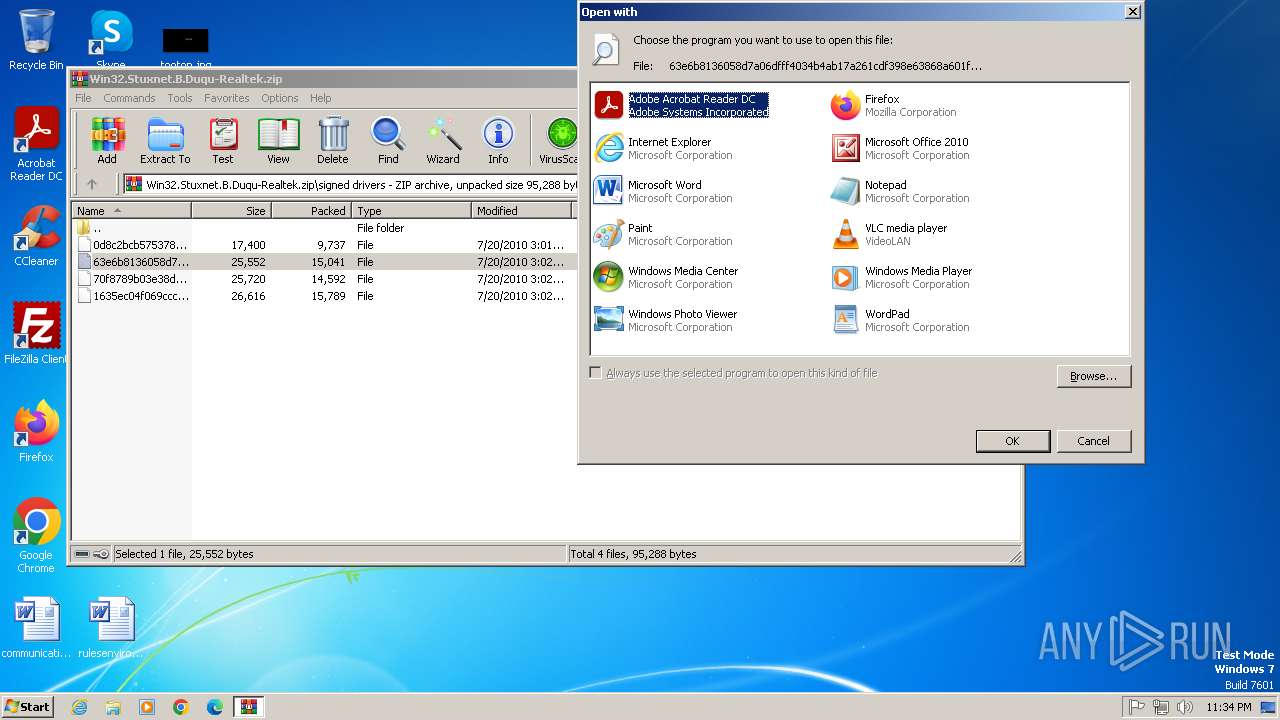Select Firefox in Open with list

coord(894,105)
